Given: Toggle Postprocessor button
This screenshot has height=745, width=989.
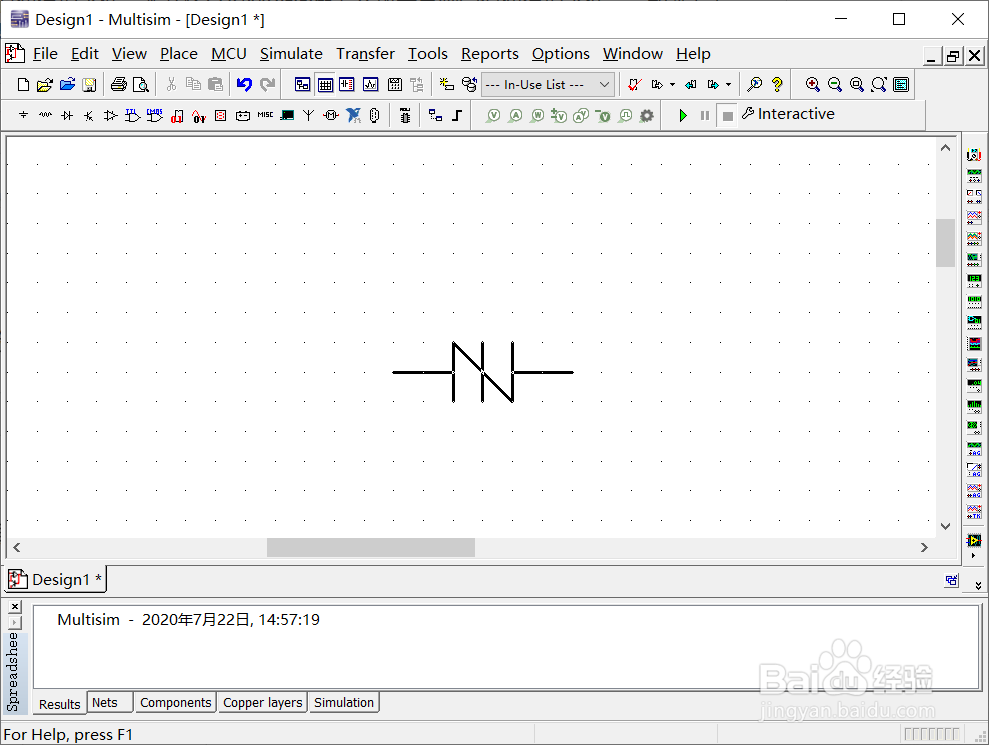Looking at the screenshot, I should click(x=395, y=85).
